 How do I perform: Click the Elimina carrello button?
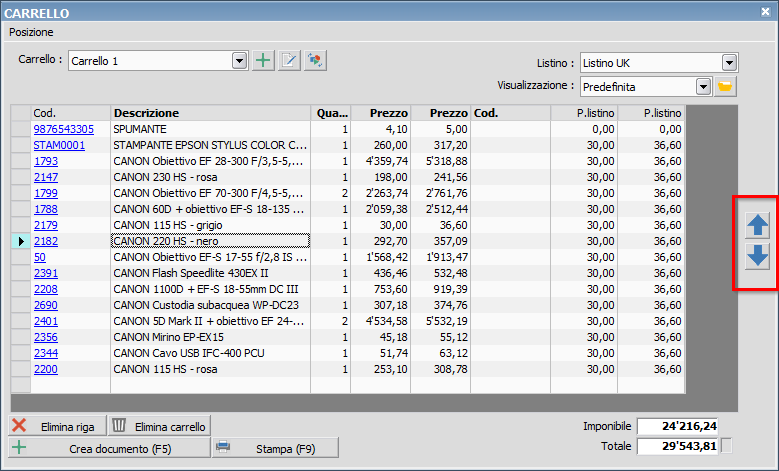(159, 426)
